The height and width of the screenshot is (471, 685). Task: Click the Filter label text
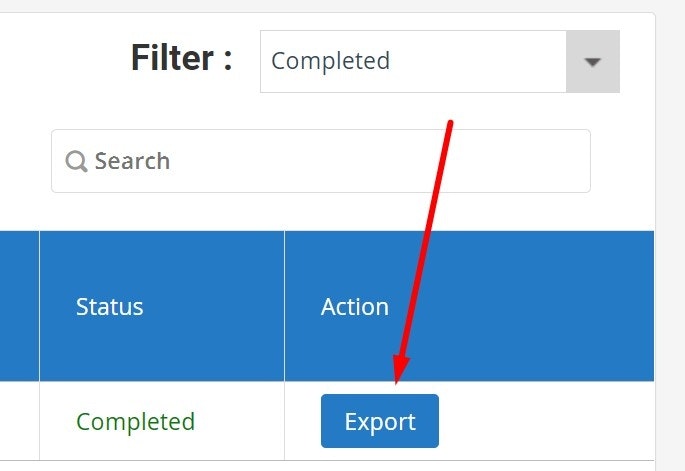pyautogui.click(x=181, y=58)
